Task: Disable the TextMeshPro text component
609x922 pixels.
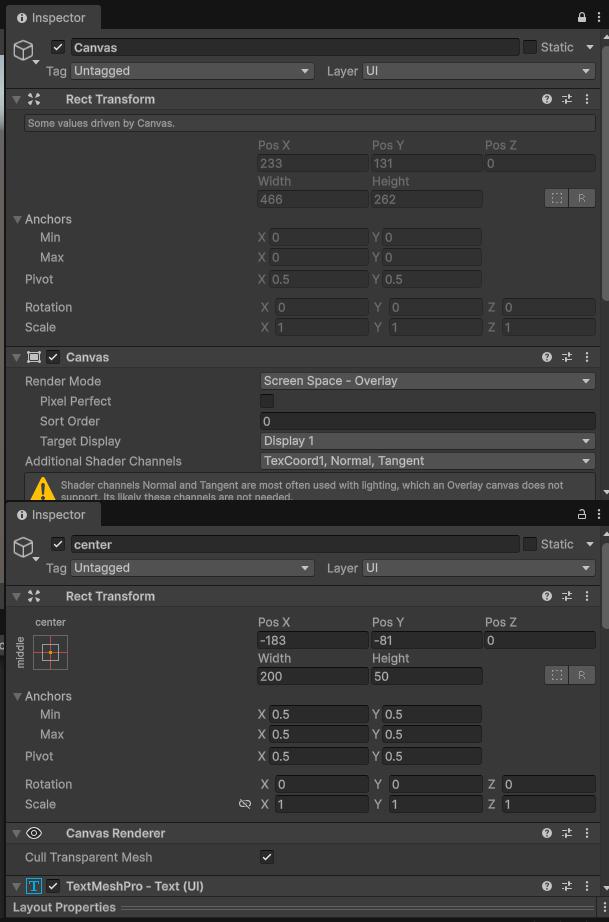Action: 53,886
